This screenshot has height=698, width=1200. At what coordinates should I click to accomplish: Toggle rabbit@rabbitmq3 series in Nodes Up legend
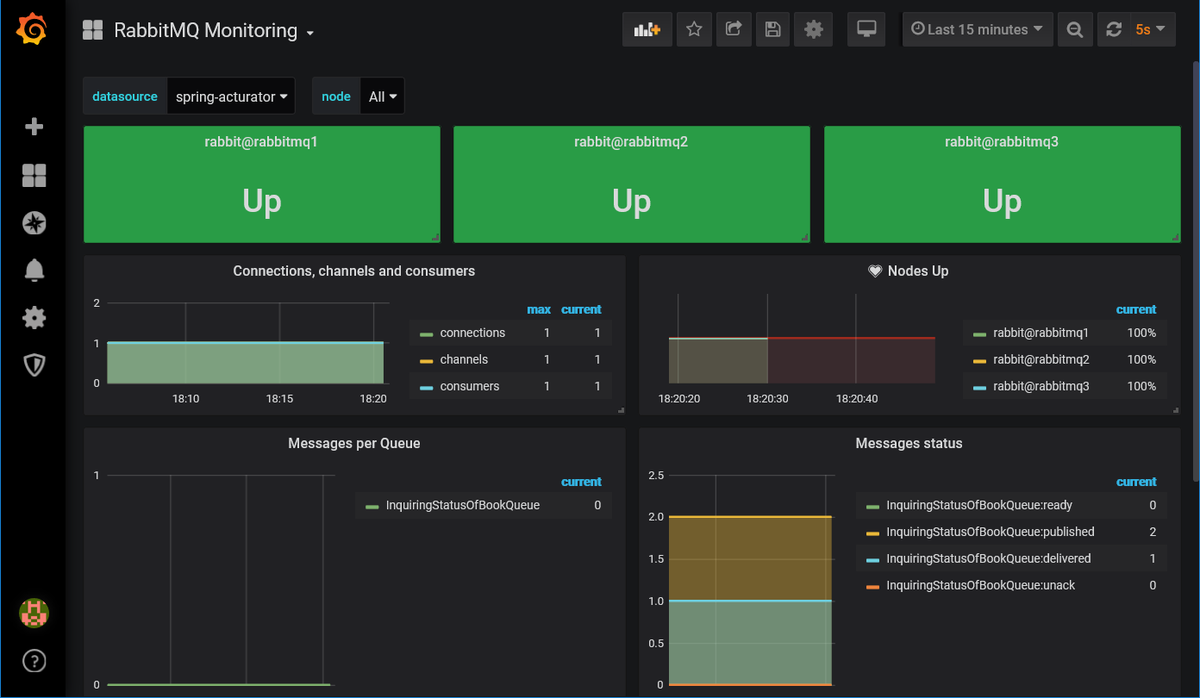point(1041,386)
